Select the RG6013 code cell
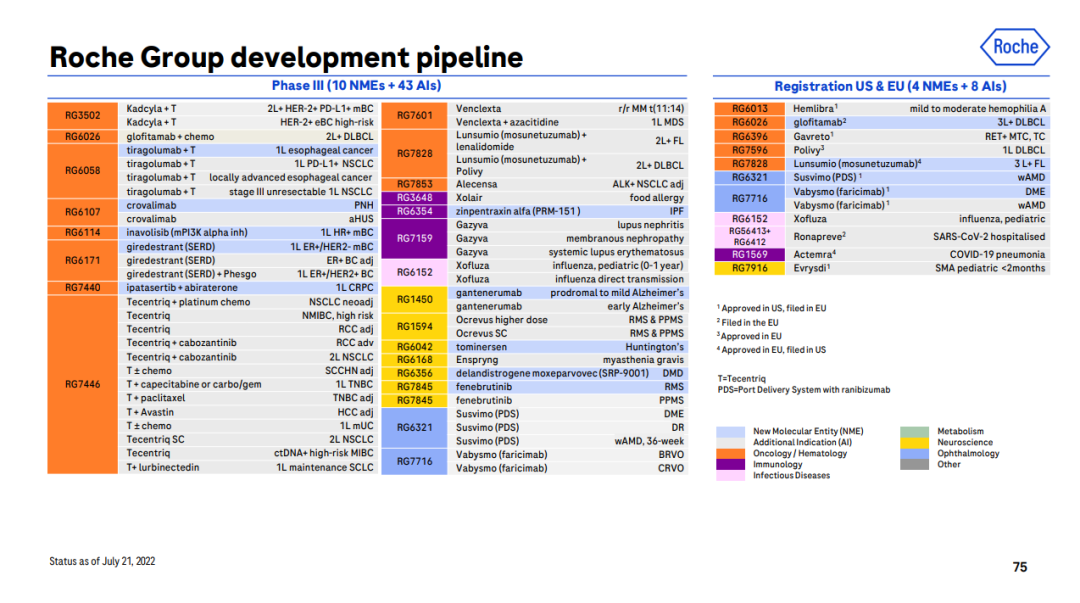 click(x=749, y=109)
